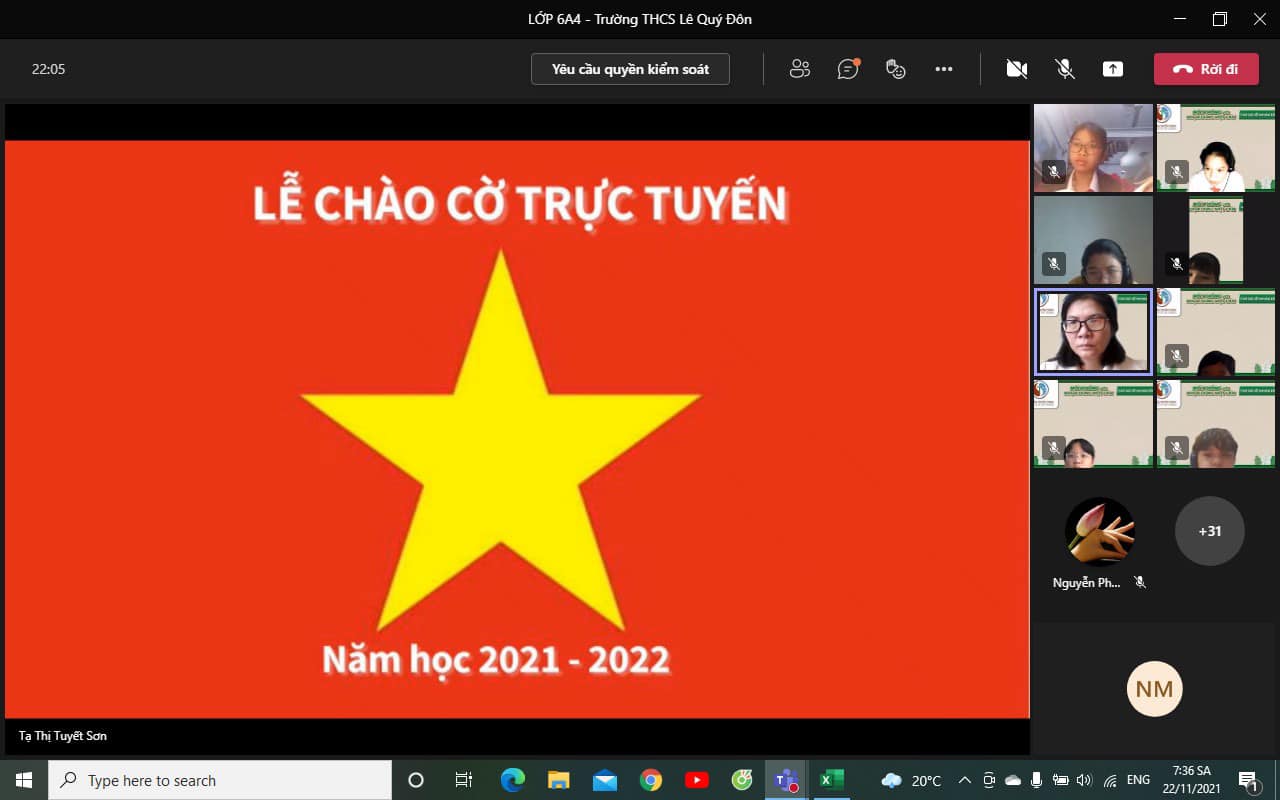Unmute the microphone

(x=1065, y=69)
